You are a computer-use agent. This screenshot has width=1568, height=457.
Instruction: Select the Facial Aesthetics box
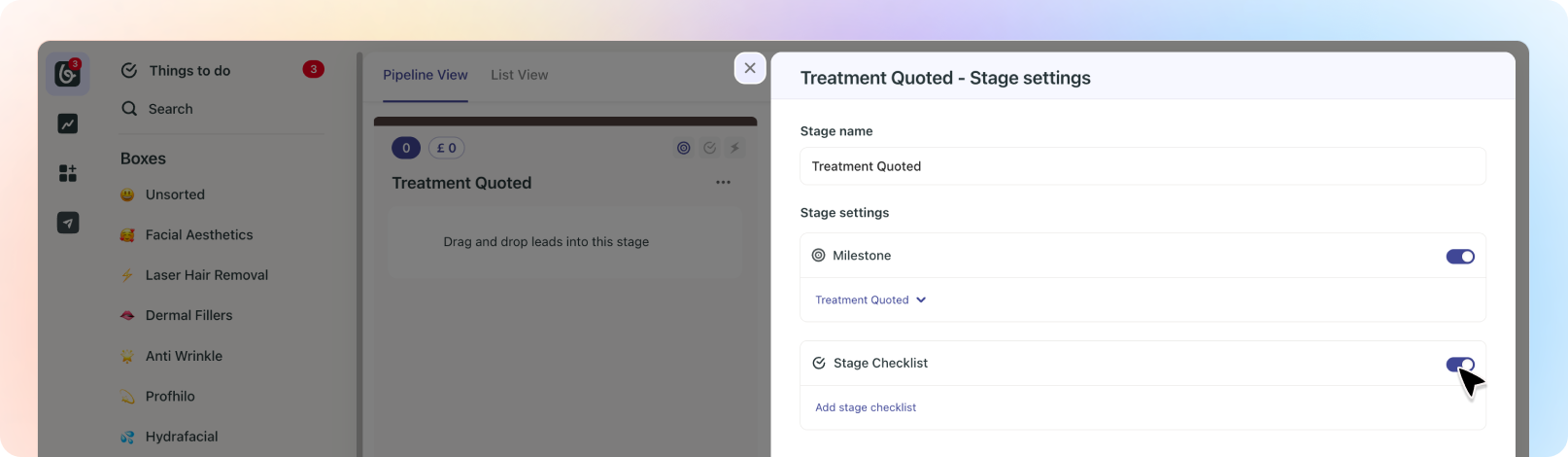tap(198, 235)
